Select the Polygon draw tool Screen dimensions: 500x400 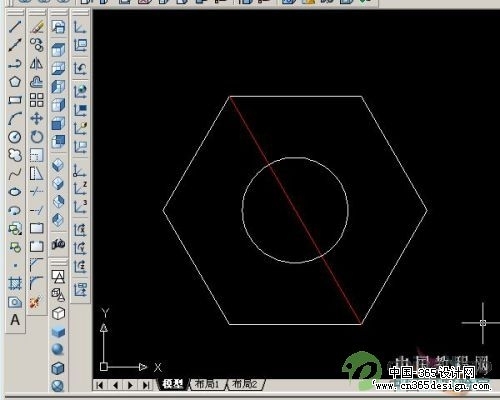(x=15, y=82)
